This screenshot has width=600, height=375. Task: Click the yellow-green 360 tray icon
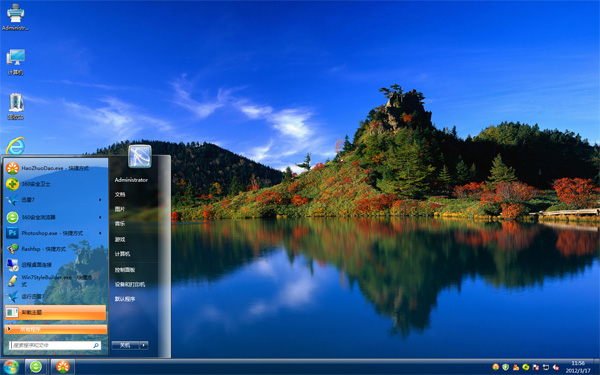coord(526,367)
